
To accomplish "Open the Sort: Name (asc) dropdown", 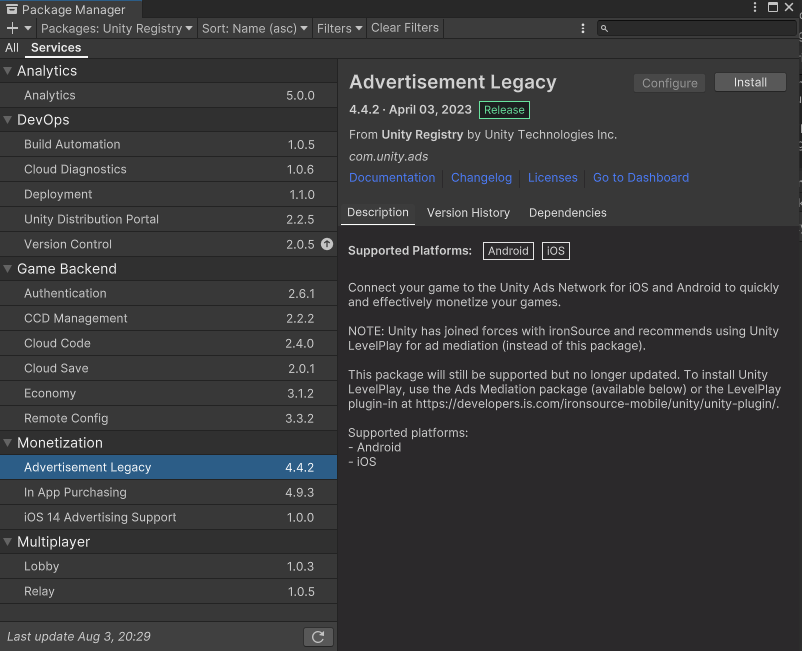I will tap(254, 29).
